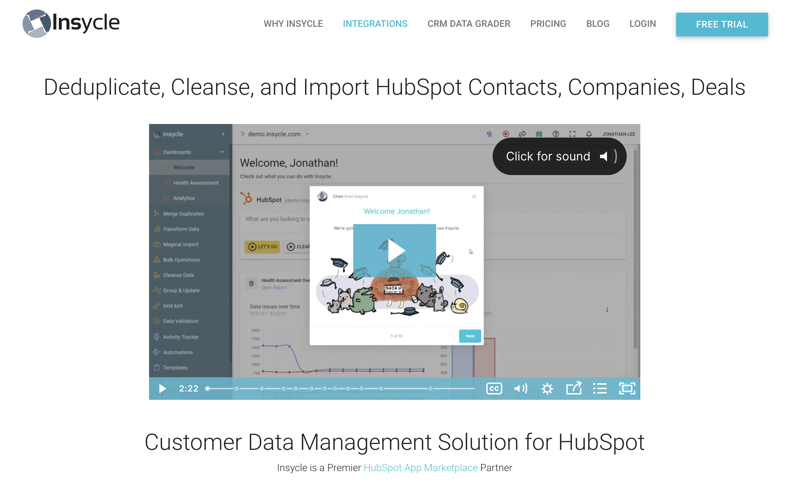Click the help question icon in video top bar
The width and height of the screenshot is (800, 486).
click(556, 134)
